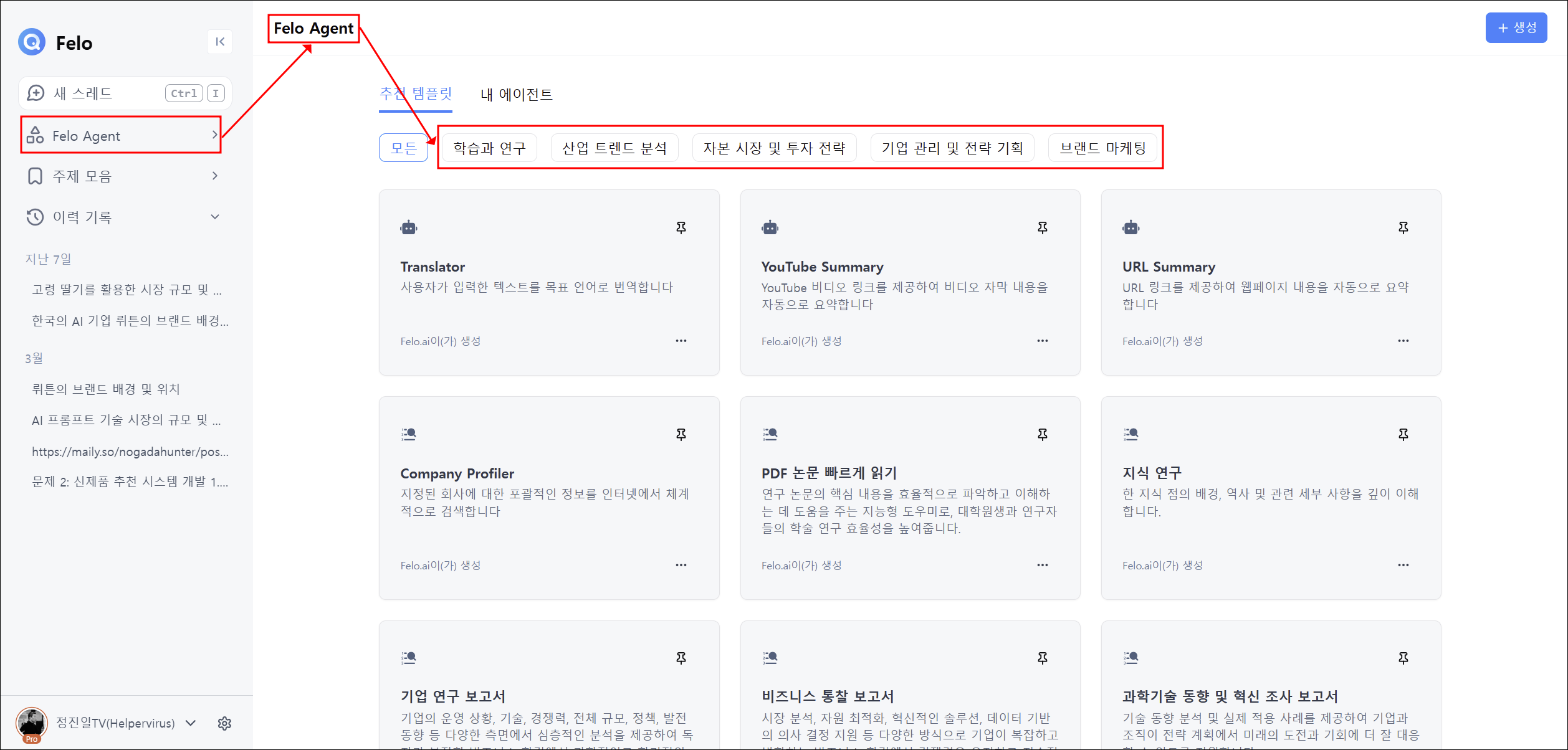Open history item AI 프롬프트 기술 시장의 규모 및

pyautogui.click(x=127, y=420)
